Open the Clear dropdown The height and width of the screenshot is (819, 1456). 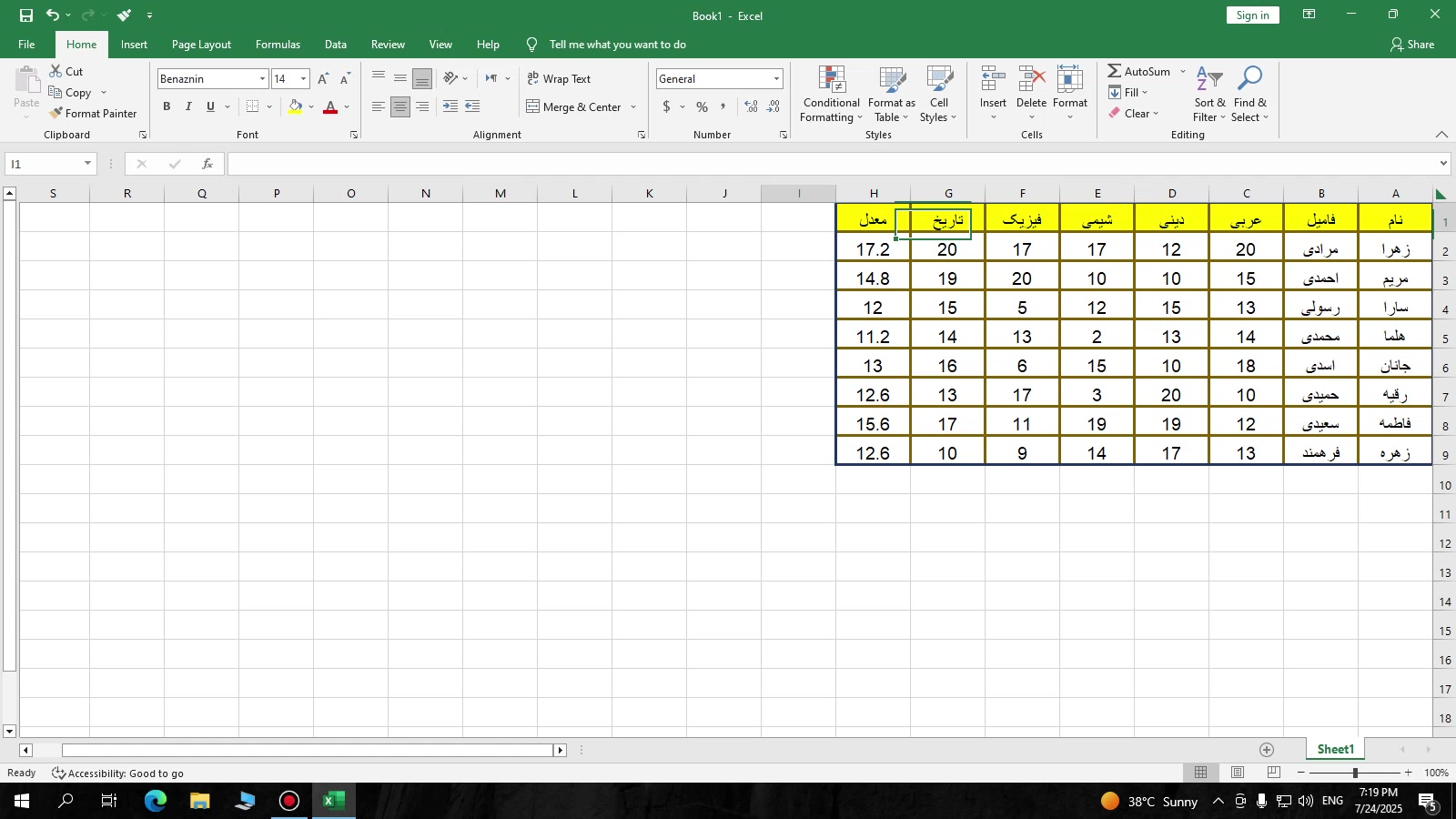click(1134, 114)
